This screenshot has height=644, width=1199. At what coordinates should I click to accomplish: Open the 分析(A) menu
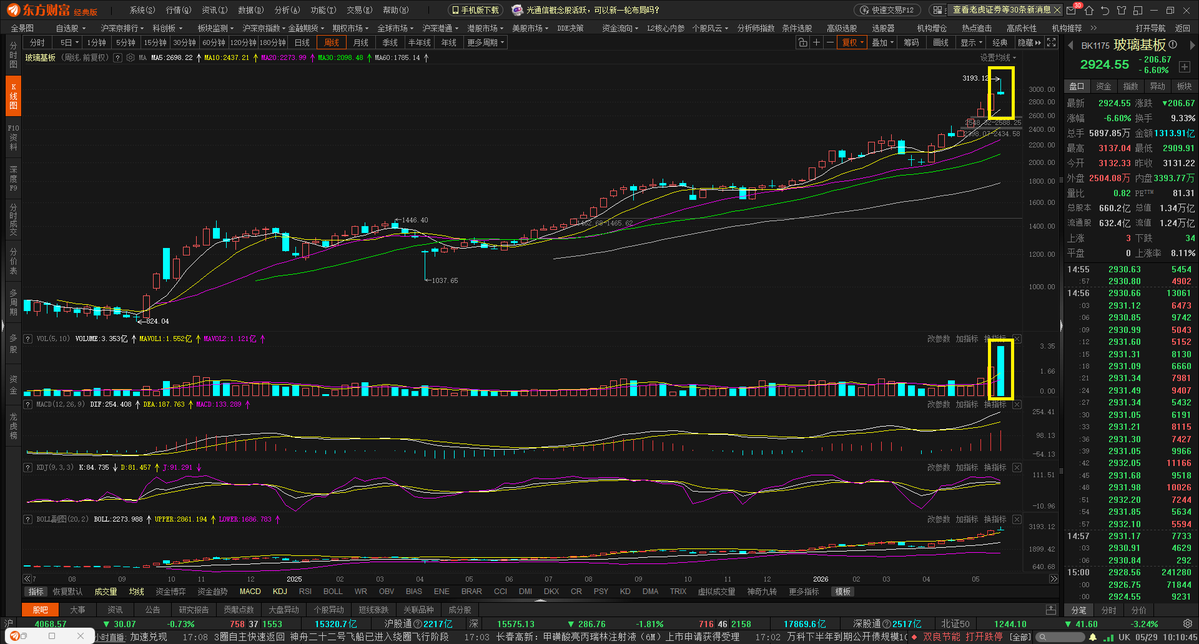pyautogui.click(x=287, y=10)
